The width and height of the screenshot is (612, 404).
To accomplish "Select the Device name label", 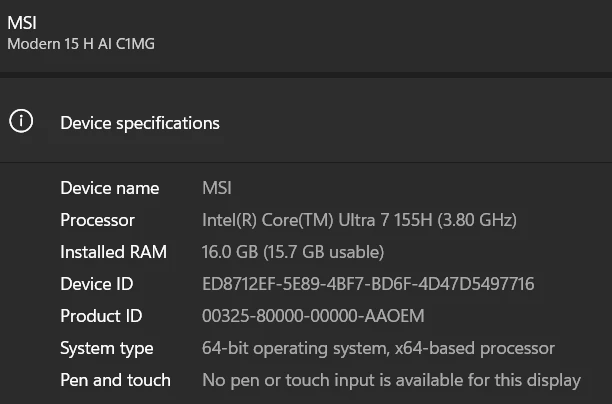I will tap(109, 188).
